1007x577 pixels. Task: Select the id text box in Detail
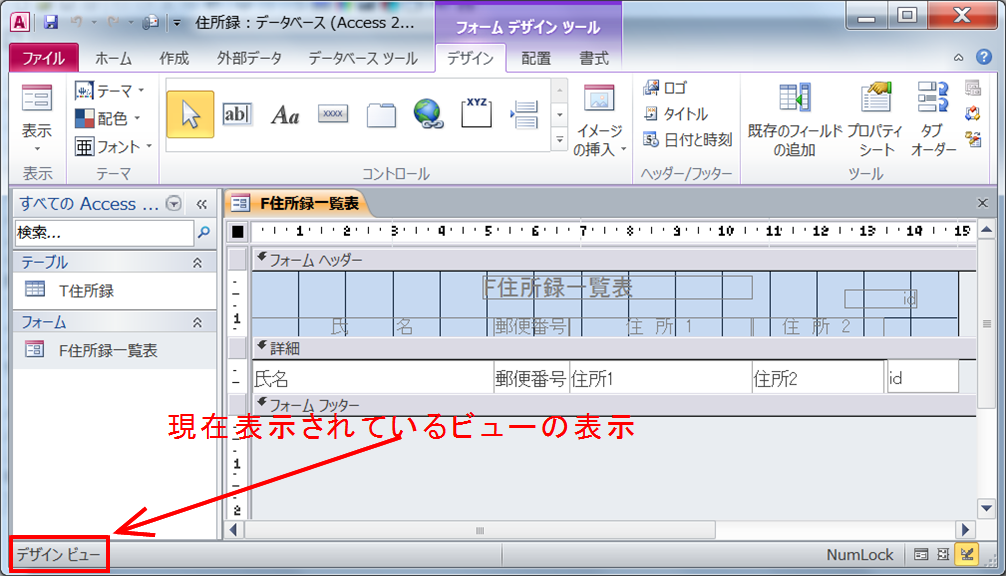click(923, 378)
